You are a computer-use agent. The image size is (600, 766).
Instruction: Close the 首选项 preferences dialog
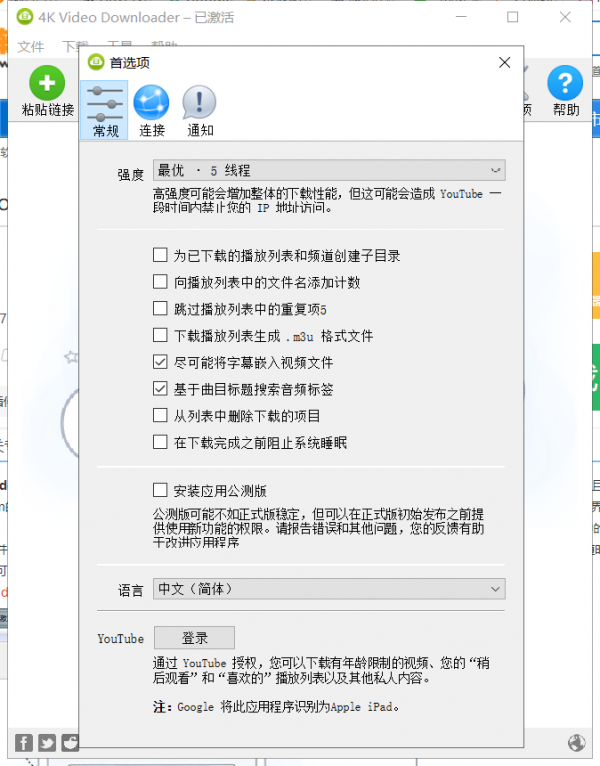point(504,63)
